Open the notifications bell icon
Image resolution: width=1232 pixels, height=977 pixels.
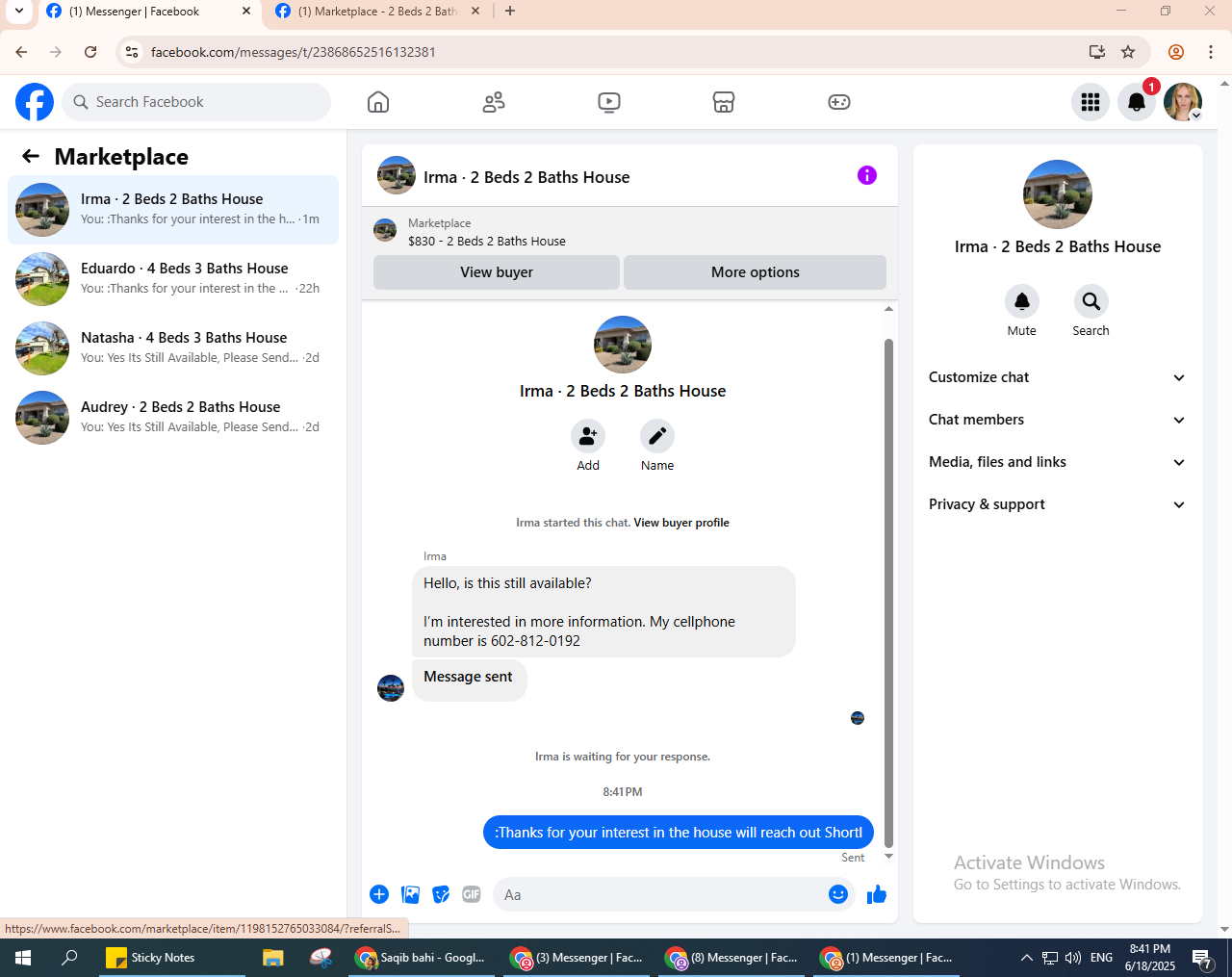coord(1137,102)
